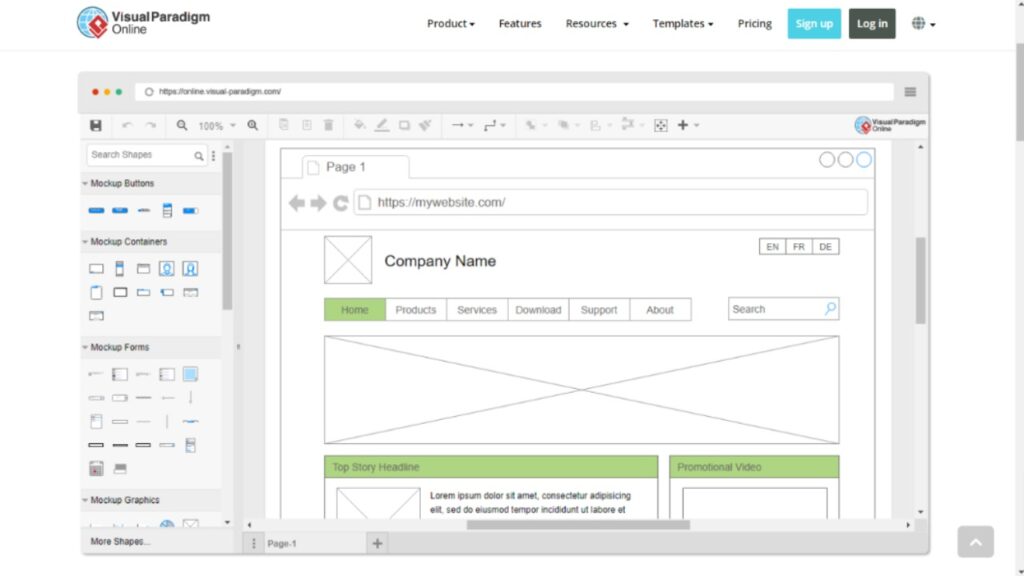Click the zoom in magnifier icon
This screenshot has height=576, width=1024.
click(253, 126)
